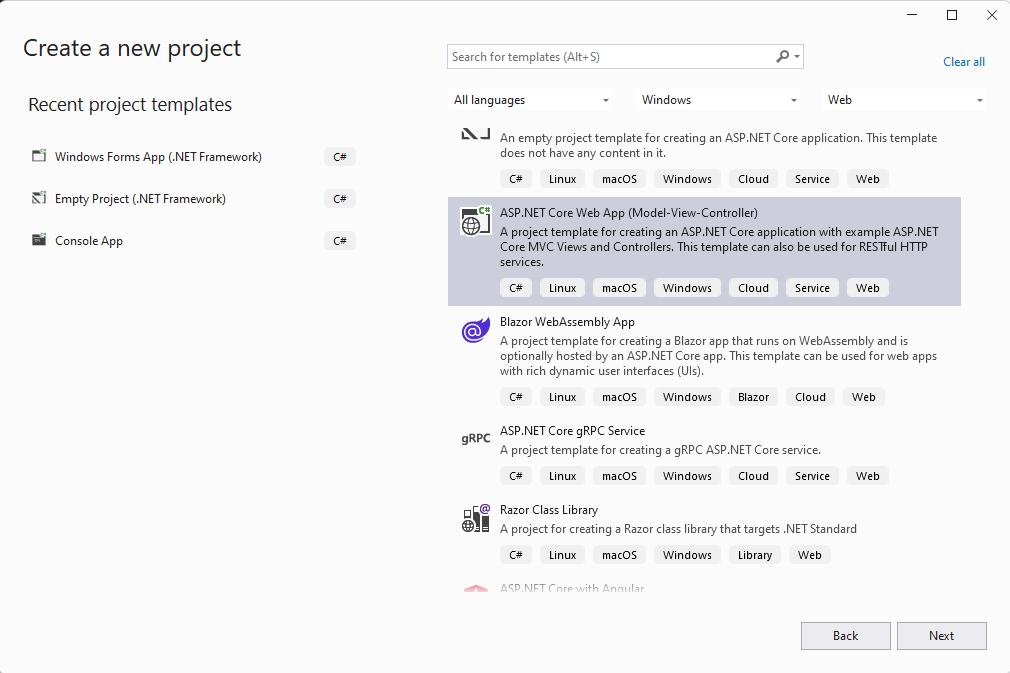Screen dimensions: 1010x673
Task: Select Console App recent template
Action: tap(193, 240)
